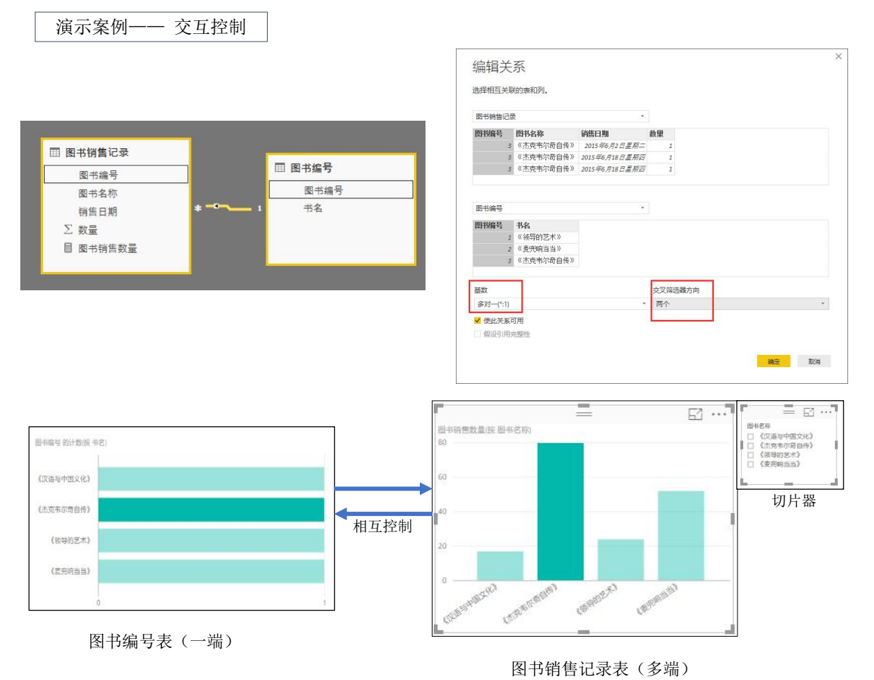The height and width of the screenshot is (680, 874).
Task: Click the 确定 button in dialog
Action: [x=773, y=361]
